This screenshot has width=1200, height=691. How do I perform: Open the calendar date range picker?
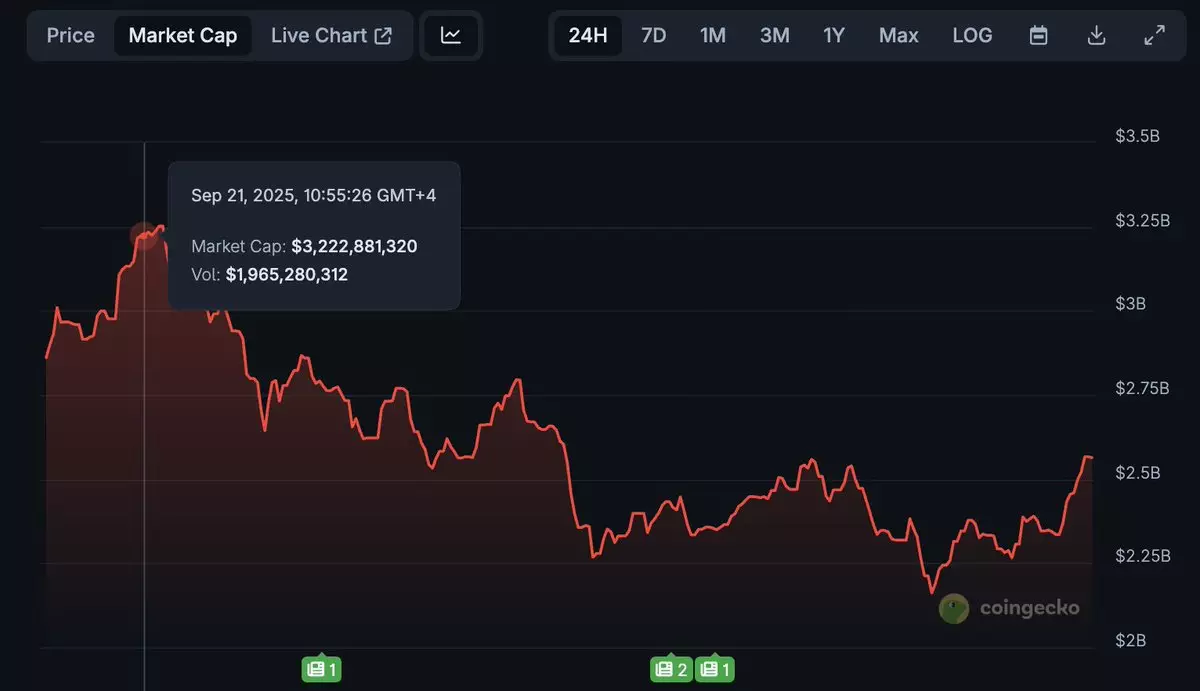pos(1039,36)
